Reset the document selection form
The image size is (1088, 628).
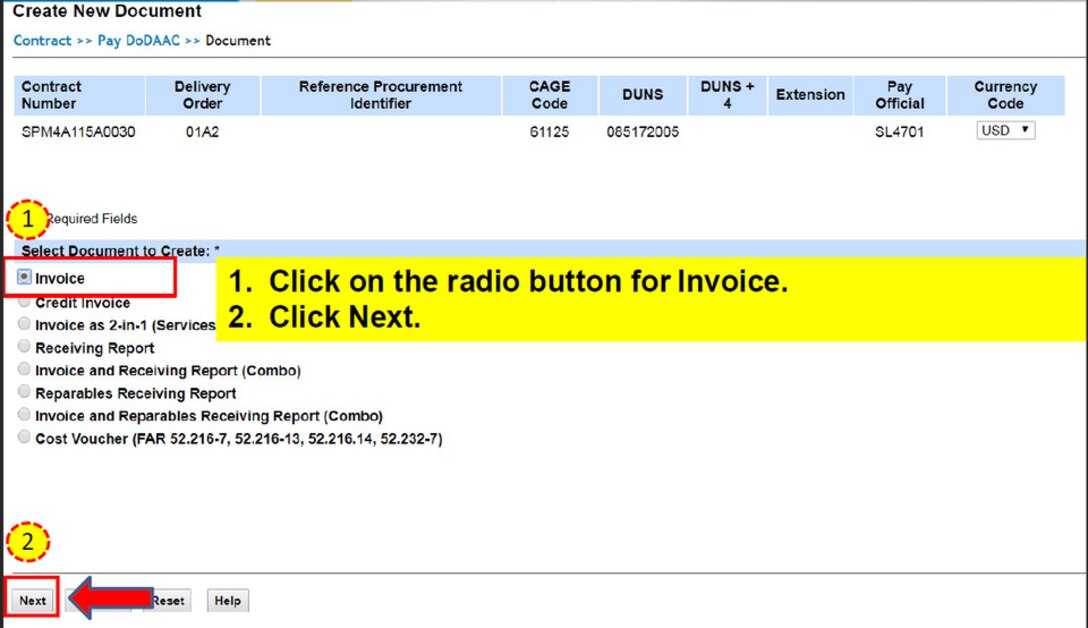click(x=167, y=600)
